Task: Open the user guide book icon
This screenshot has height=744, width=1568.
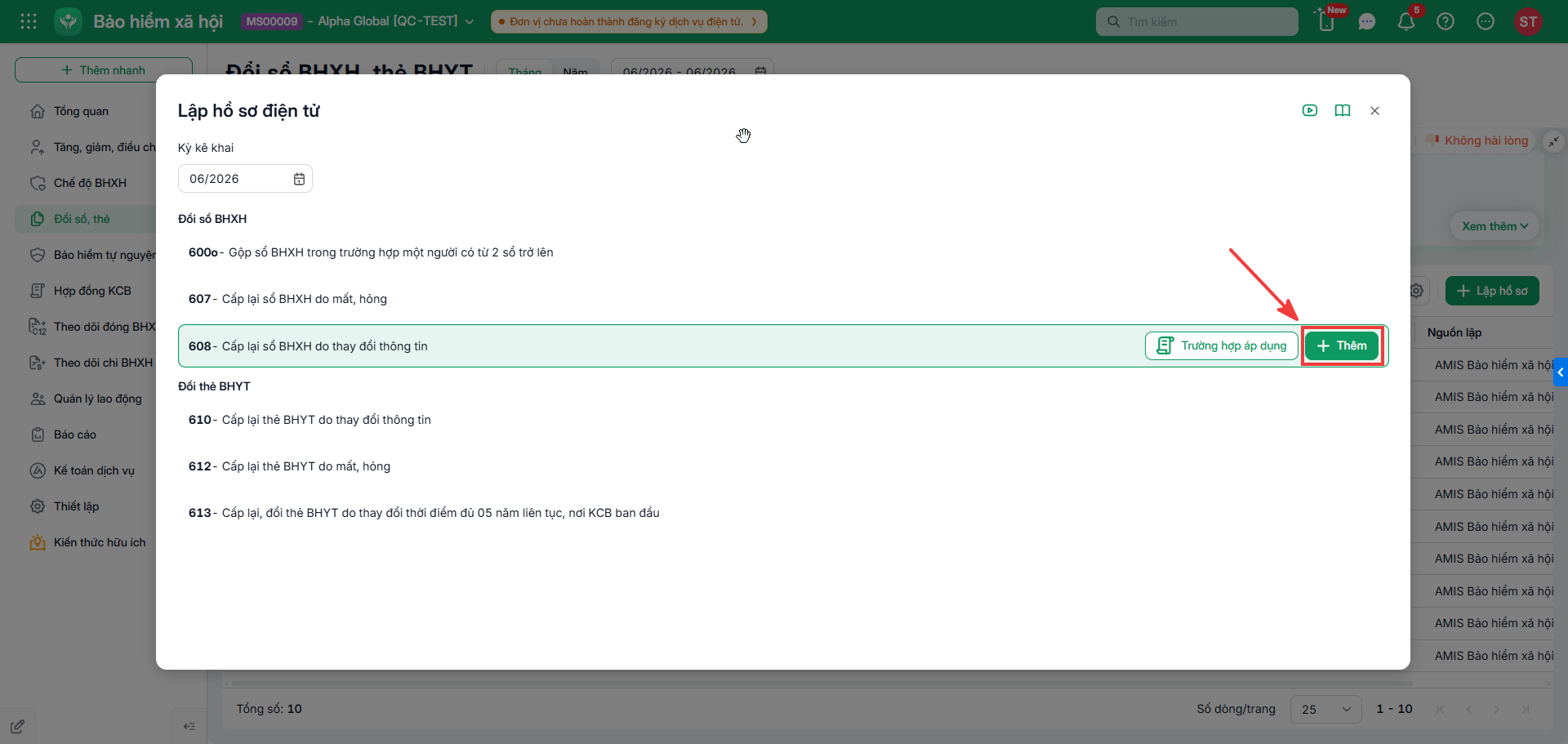Action: coord(1343,110)
